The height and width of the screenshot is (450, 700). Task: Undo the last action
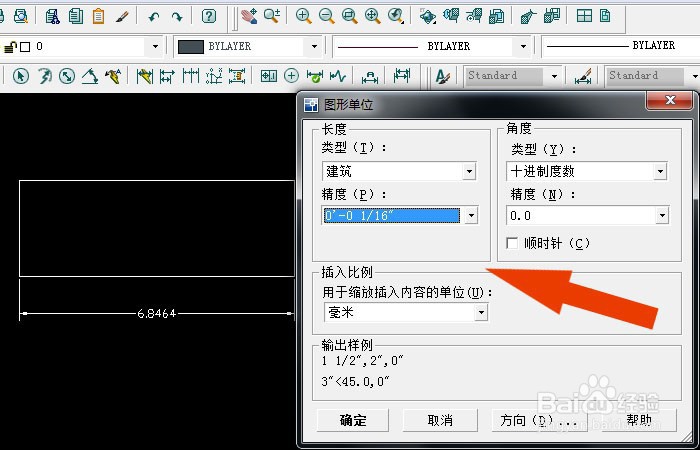pyautogui.click(x=154, y=17)
